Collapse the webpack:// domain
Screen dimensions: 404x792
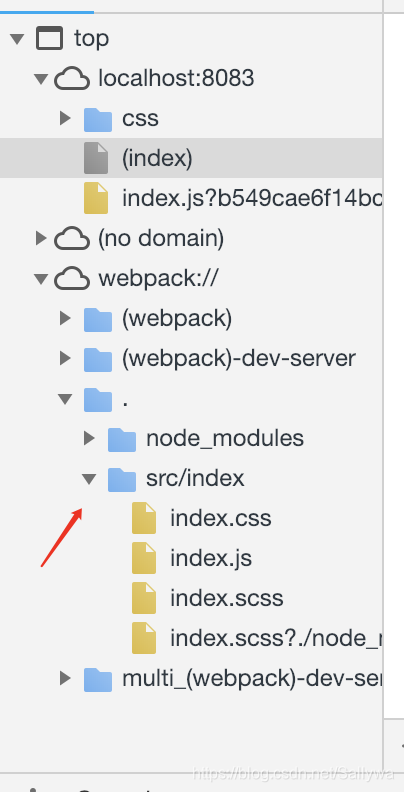point(41,278)
